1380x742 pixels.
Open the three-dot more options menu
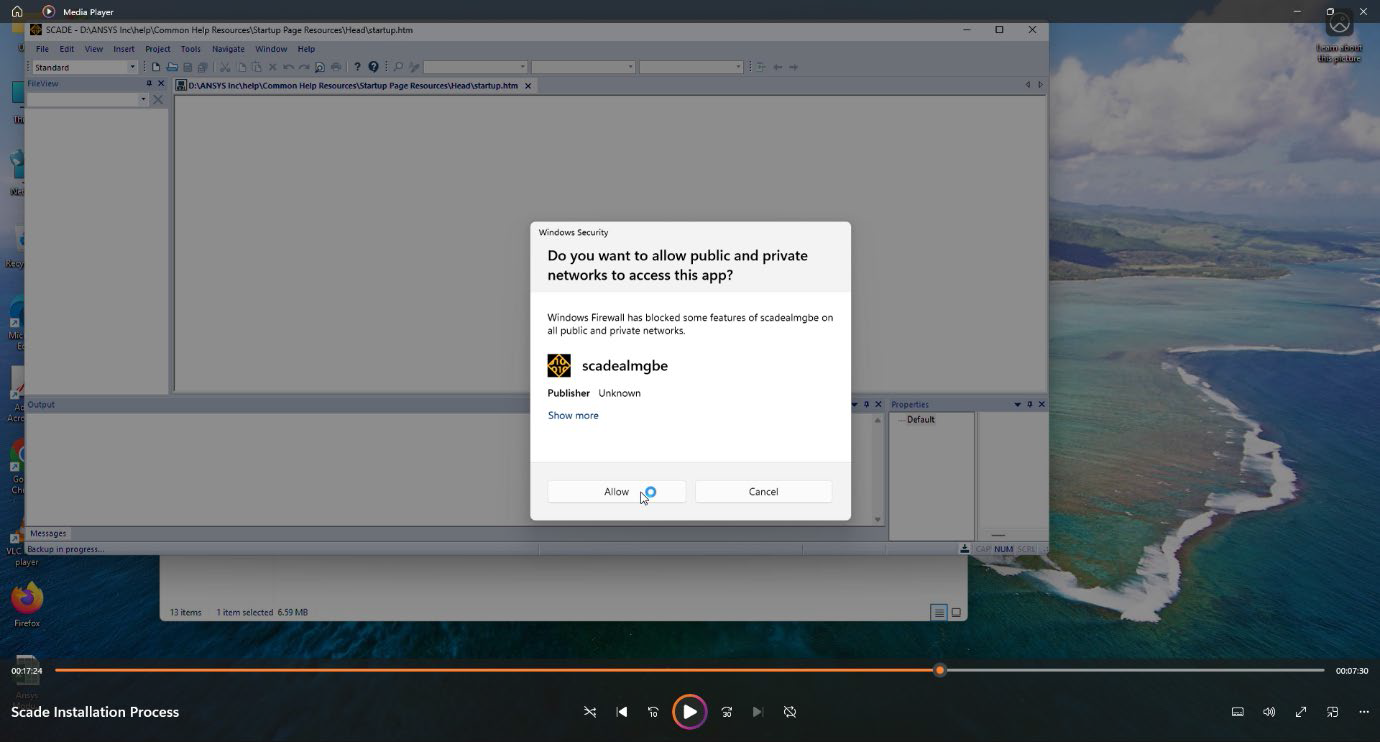point(1364,712)
